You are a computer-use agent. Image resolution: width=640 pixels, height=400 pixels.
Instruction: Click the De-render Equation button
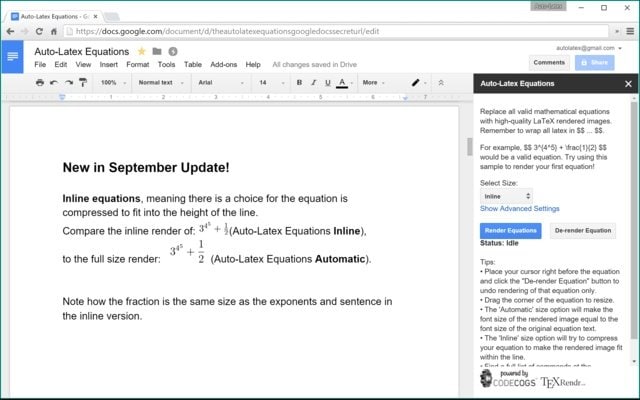click(x=583, y=231)
